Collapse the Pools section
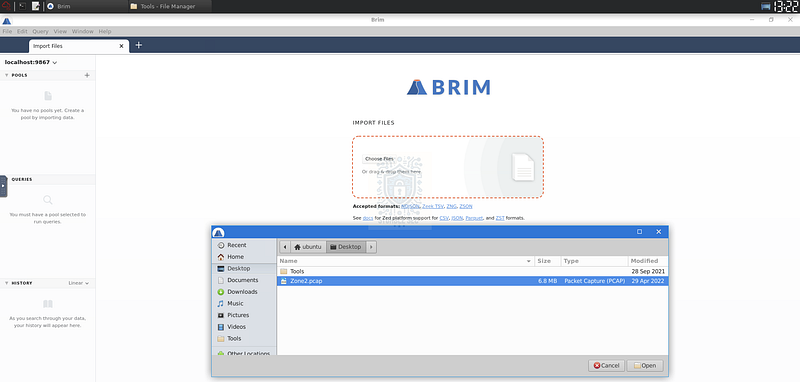 (x=7, y=75)
